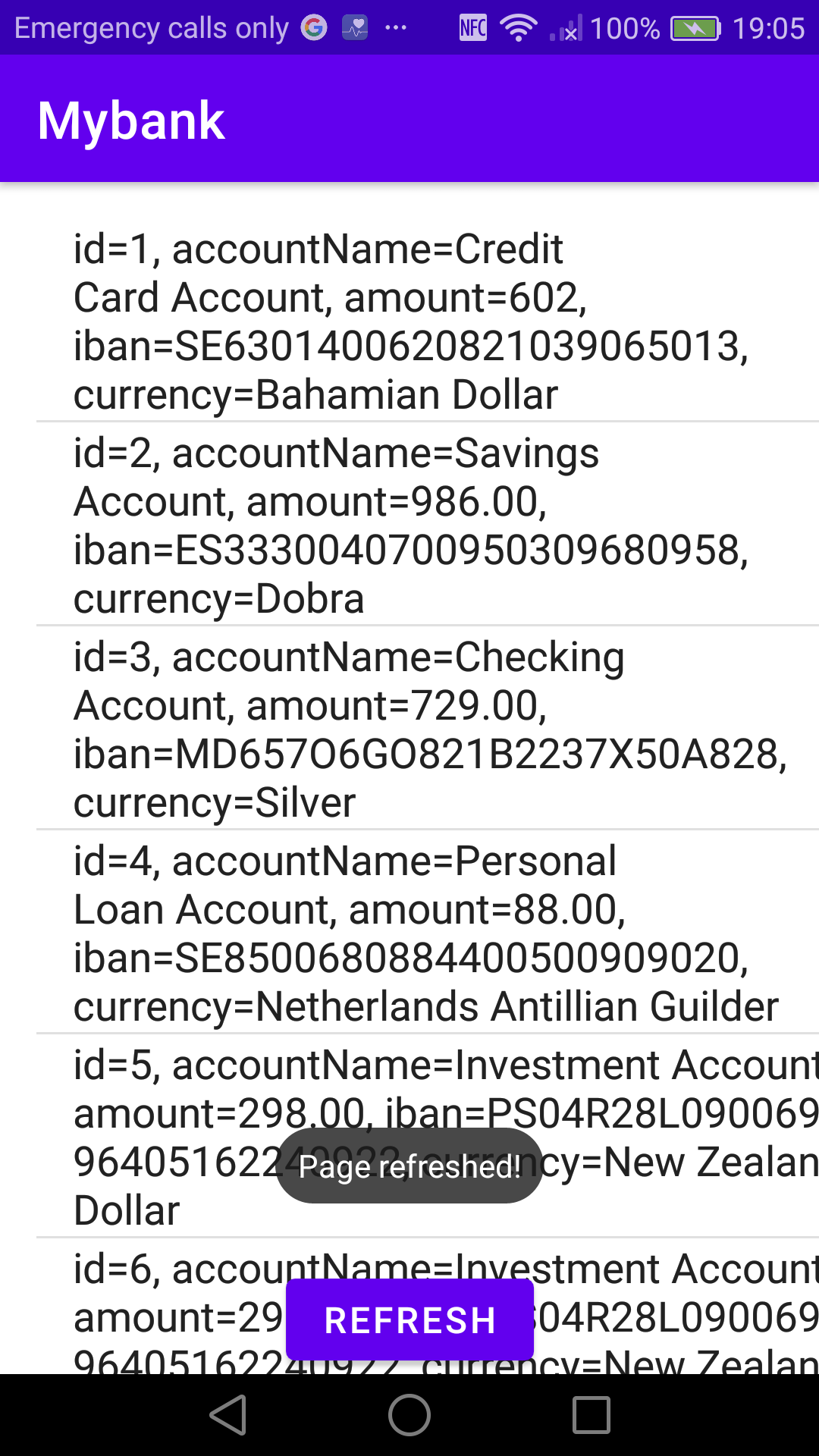Tap the battery indicator icon
The width and height of the screenshot is (819, 1456).
[x=695, y=28]
